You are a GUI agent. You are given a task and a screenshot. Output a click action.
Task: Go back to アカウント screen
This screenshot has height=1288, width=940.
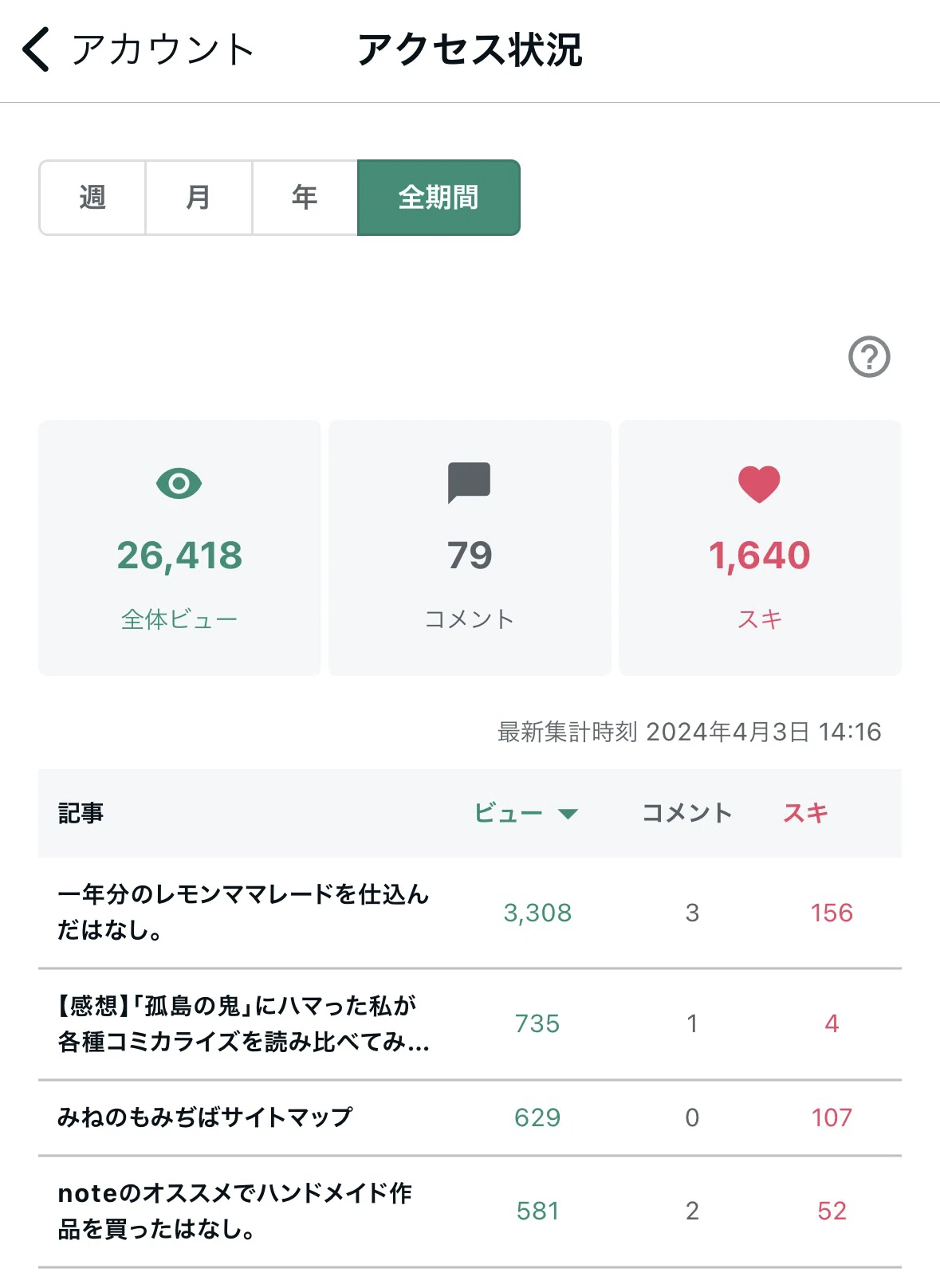[163, 49]
